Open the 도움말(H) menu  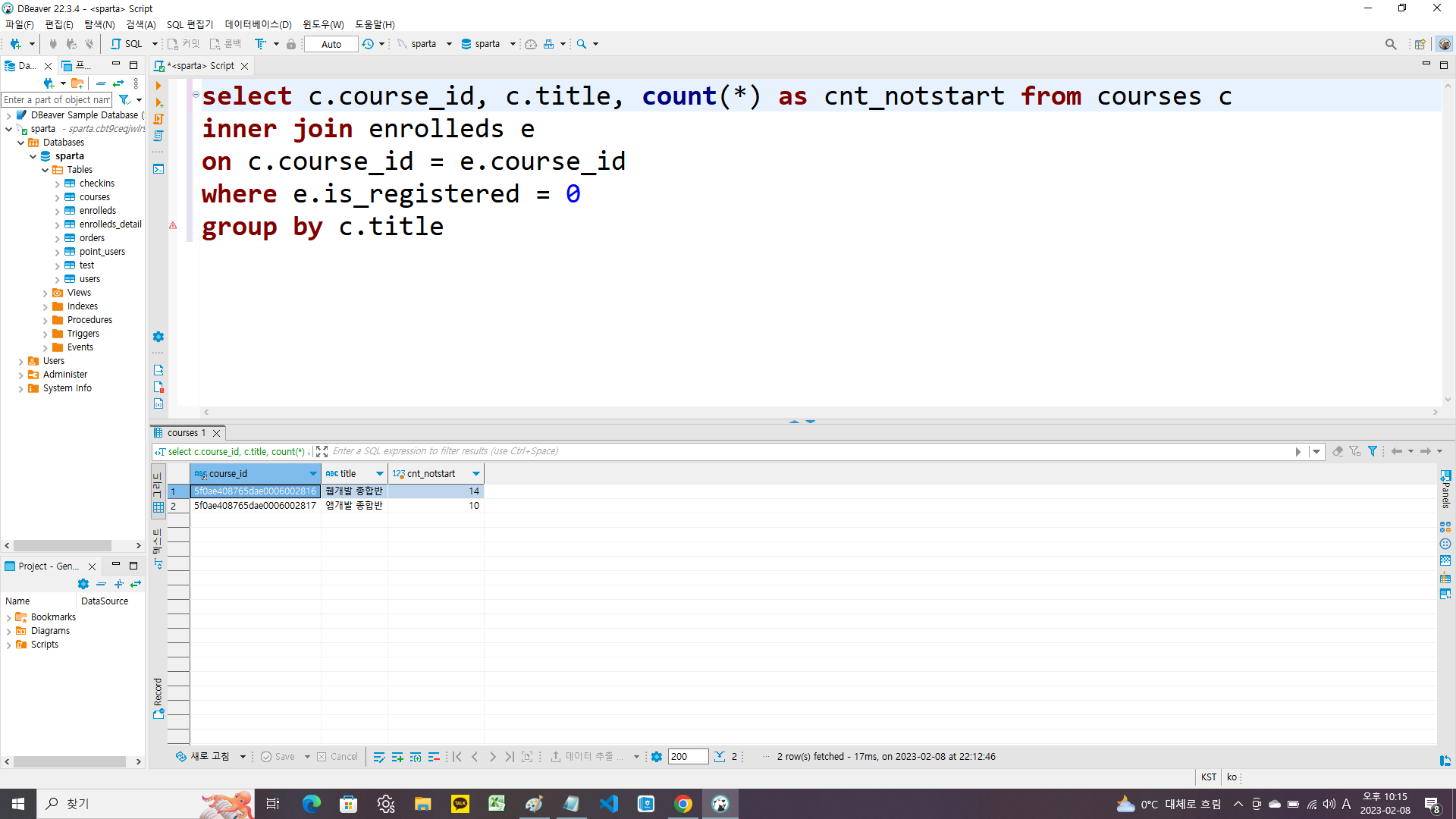pos(375,24)
